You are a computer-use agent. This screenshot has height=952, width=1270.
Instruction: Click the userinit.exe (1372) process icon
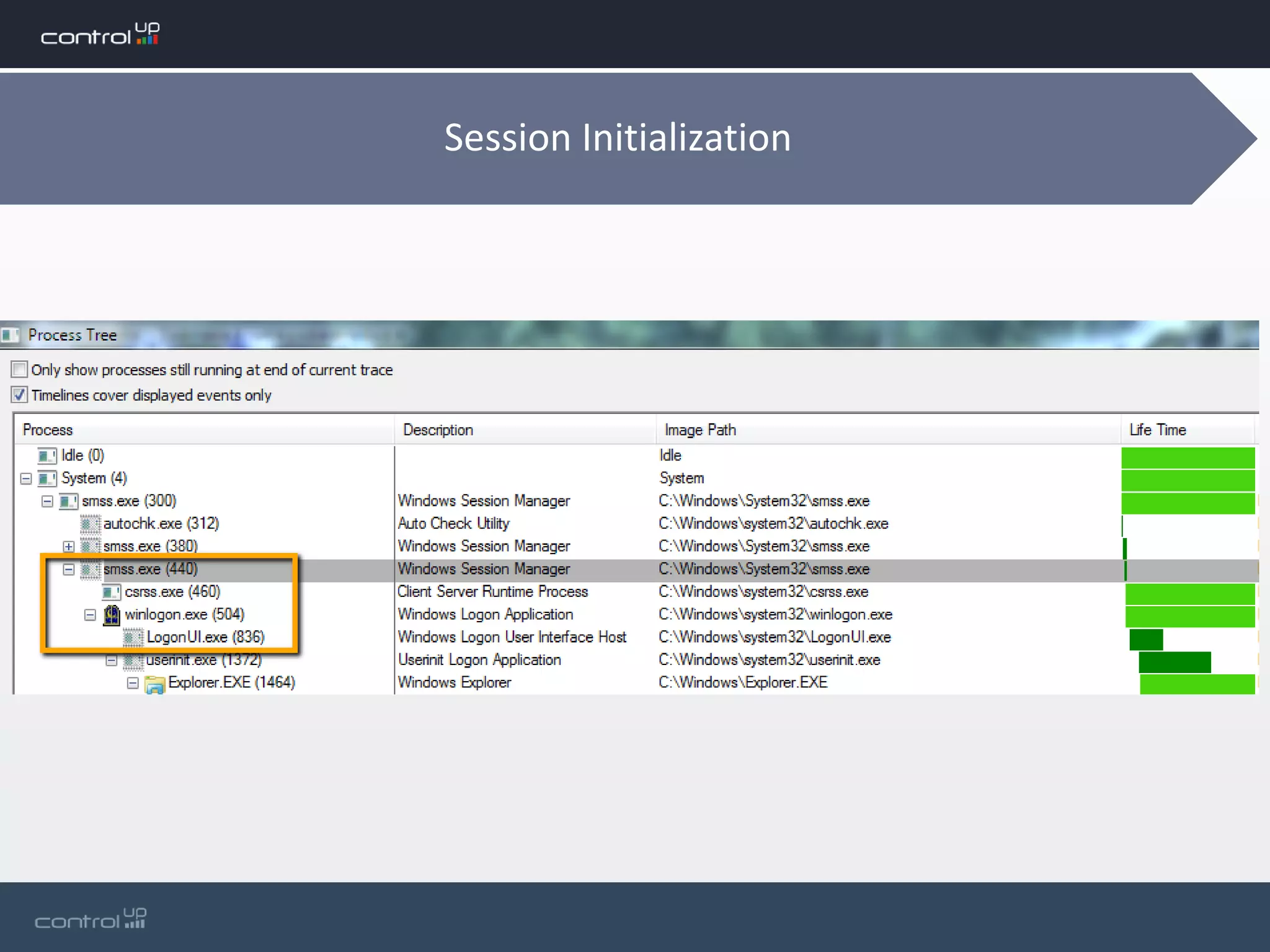coord(133,661)
